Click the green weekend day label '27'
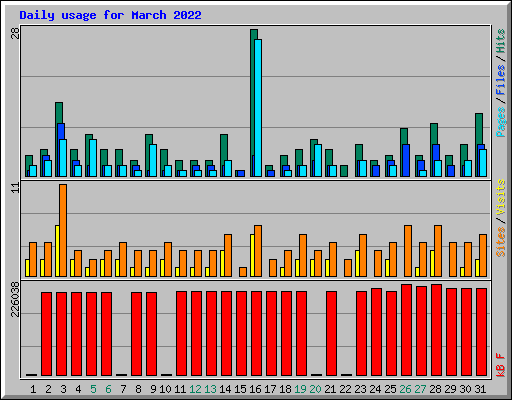The image size is (512, 400). (x=420, y=389)
